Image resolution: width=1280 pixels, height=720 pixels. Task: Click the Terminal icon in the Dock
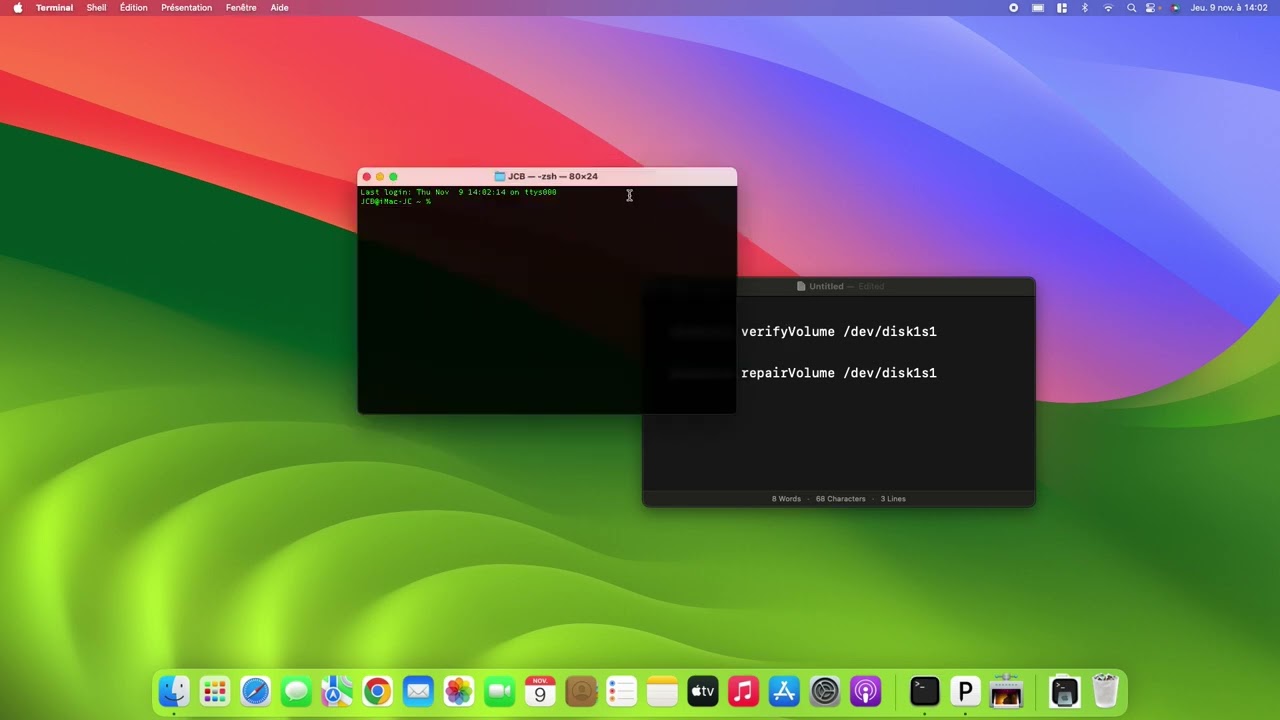(925, 691)
